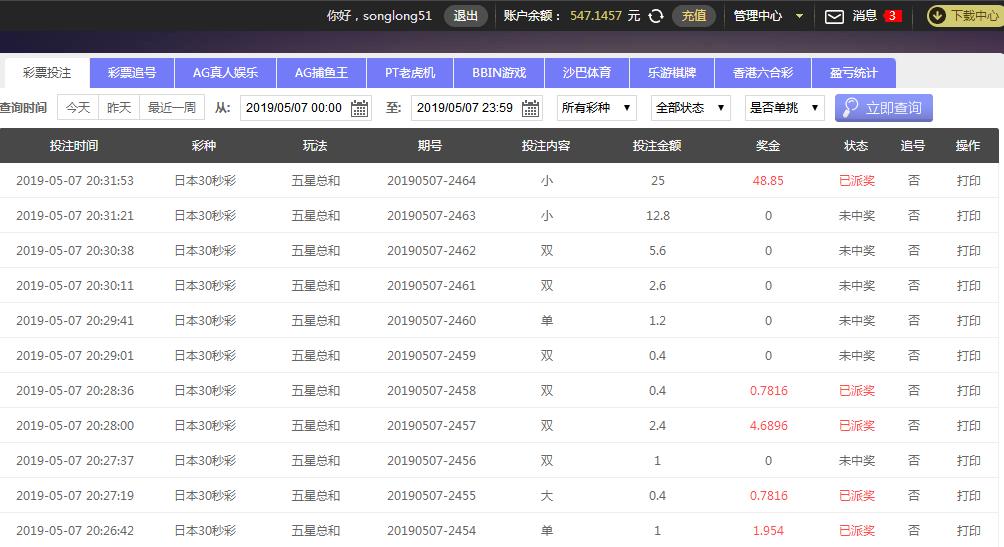1004x547 pixels.
Task: Click the username songlong51 greeting
Action: coord(379,16)
